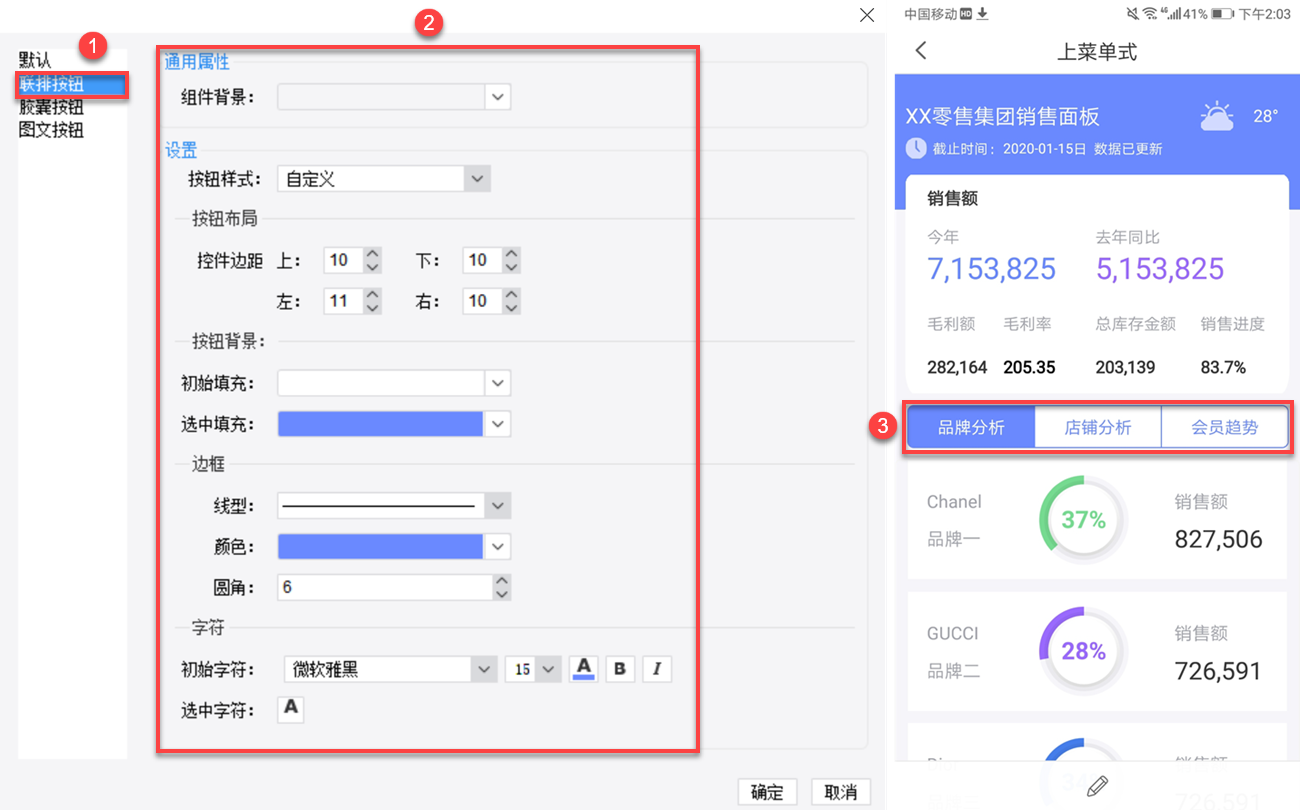Tap the Wi-Fi icon in phone status bar
This screenshot has height=810, width=1300.
point(1150,13)
